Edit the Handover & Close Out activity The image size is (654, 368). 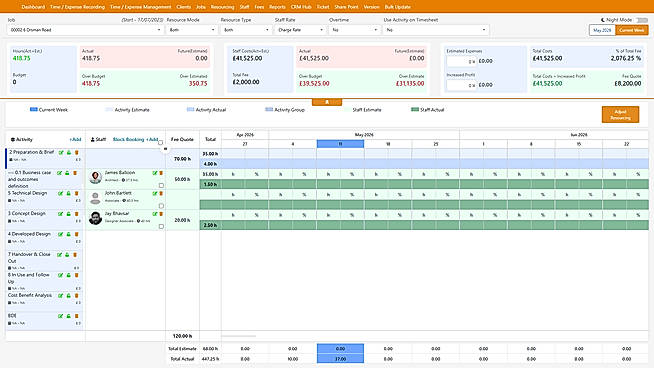coord(60,255)
